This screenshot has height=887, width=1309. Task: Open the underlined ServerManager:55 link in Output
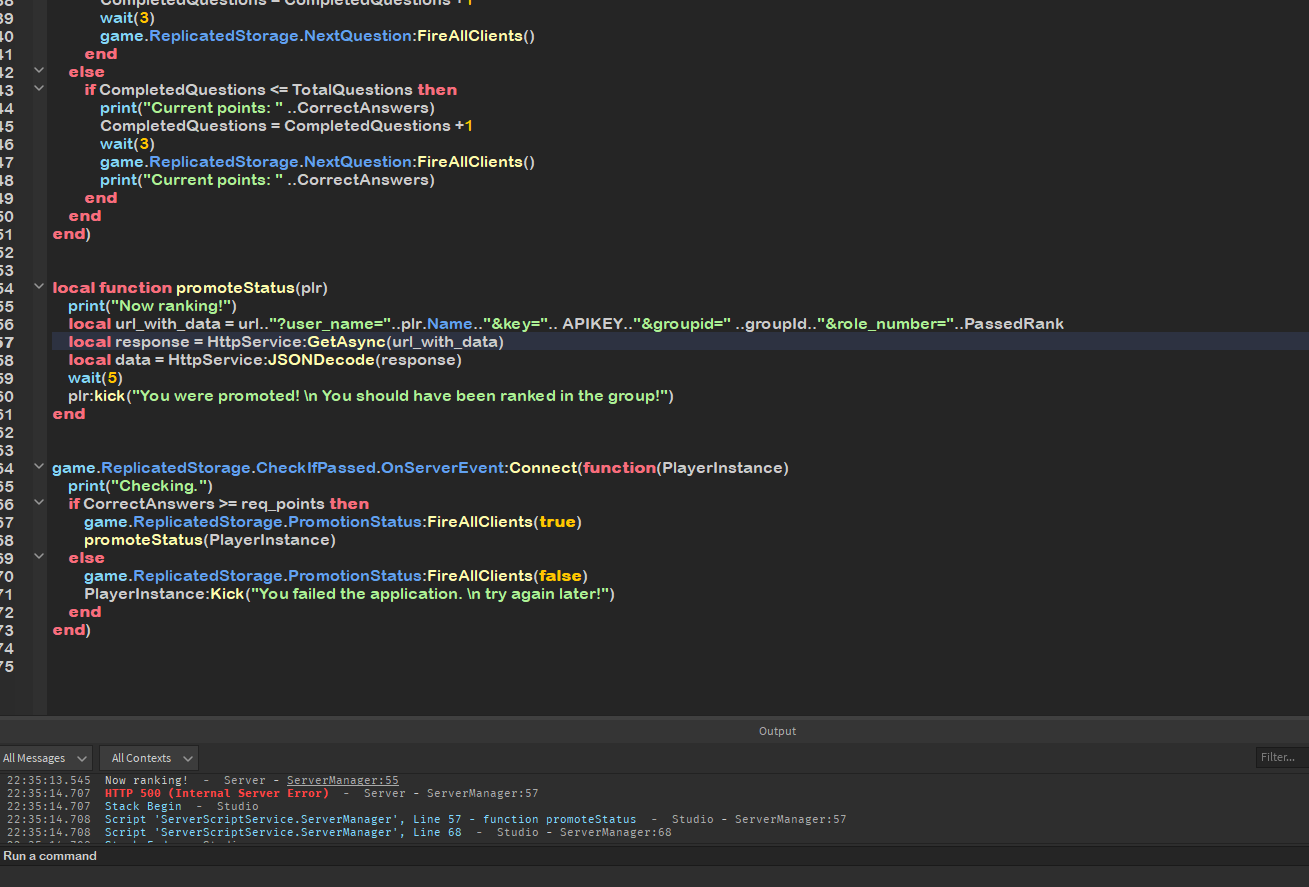pos(342,780)
